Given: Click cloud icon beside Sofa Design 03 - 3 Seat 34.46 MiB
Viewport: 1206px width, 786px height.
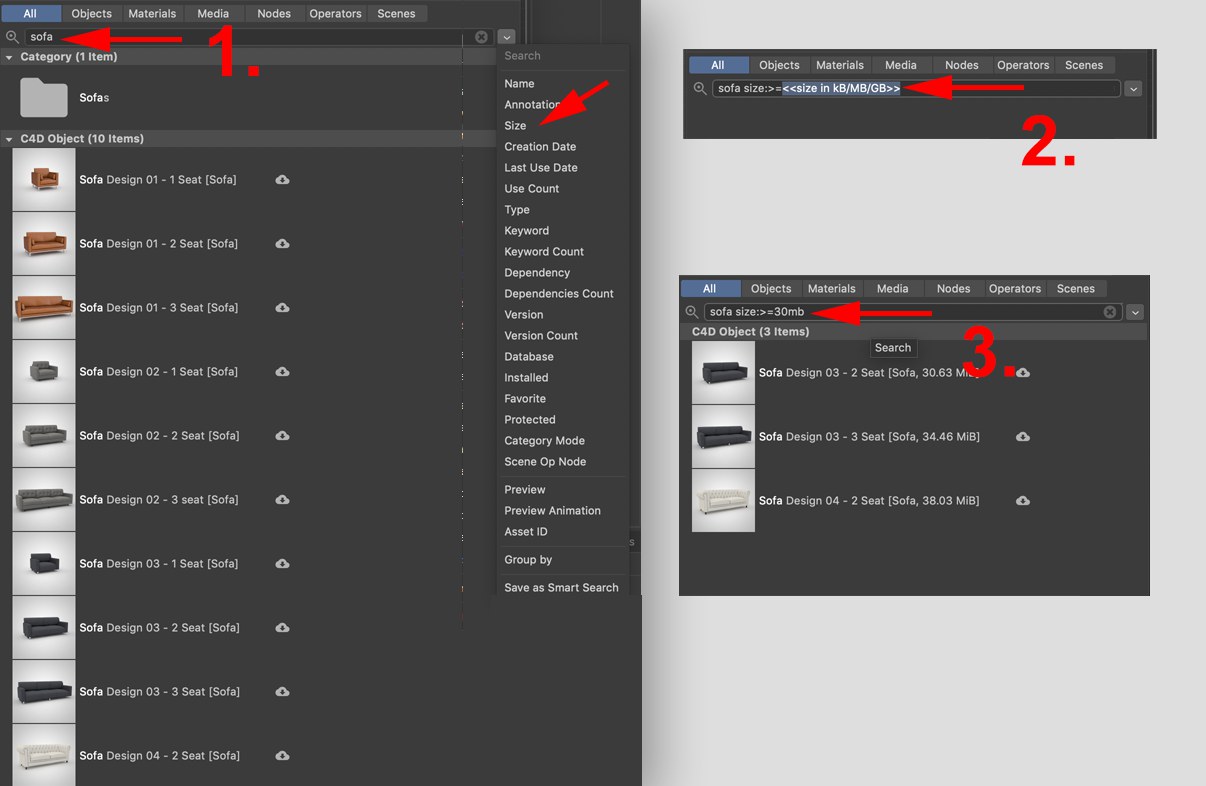Looking at the screenshot, I should (x=1022, y=437).
